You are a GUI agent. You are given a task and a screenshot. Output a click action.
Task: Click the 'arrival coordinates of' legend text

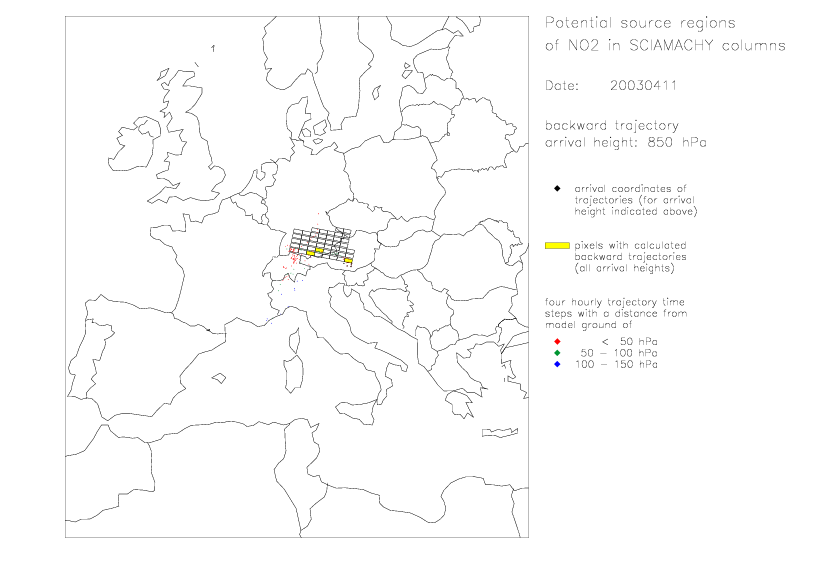[x=630, y=189]
